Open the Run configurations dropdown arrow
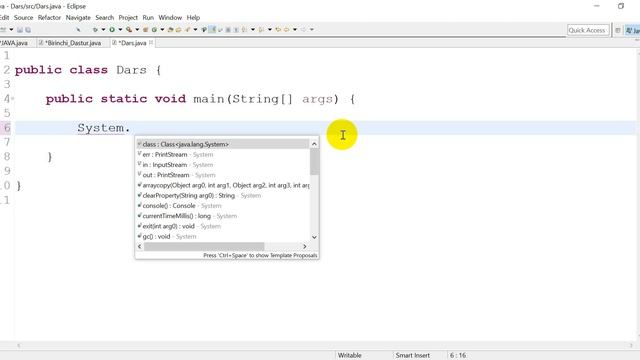Viewport: 640px width, 360px height. 120,30
